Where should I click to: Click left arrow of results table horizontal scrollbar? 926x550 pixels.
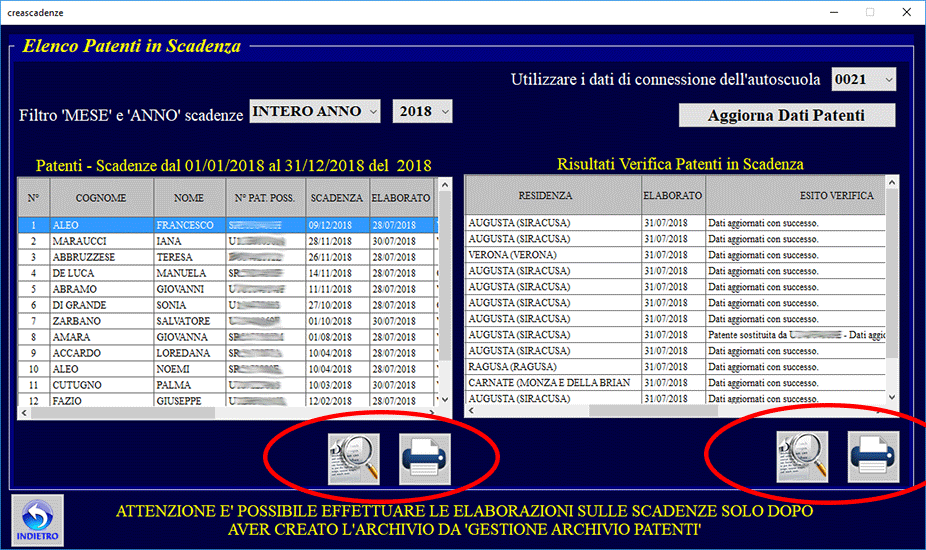[x=471, y=410]
